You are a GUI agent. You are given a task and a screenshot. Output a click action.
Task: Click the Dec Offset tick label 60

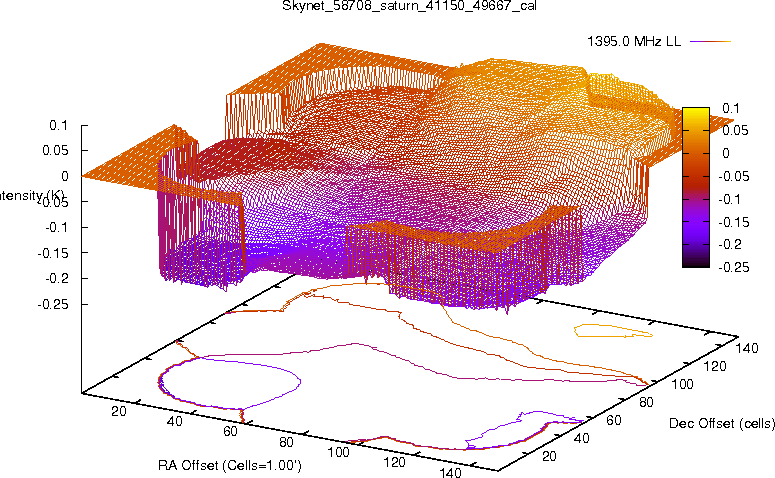[x=614, y=421]
